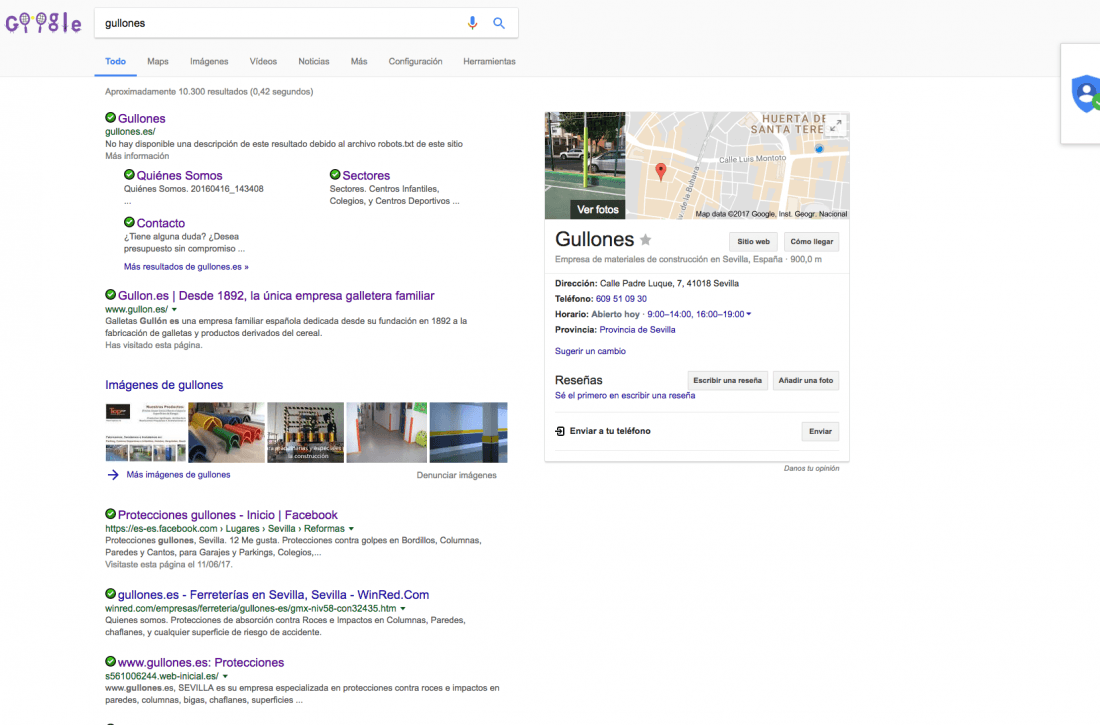Click green checkmark beside Gullones result
Image resolution: width=1100 pixels, height=725 pixels.
click(110, 117)
